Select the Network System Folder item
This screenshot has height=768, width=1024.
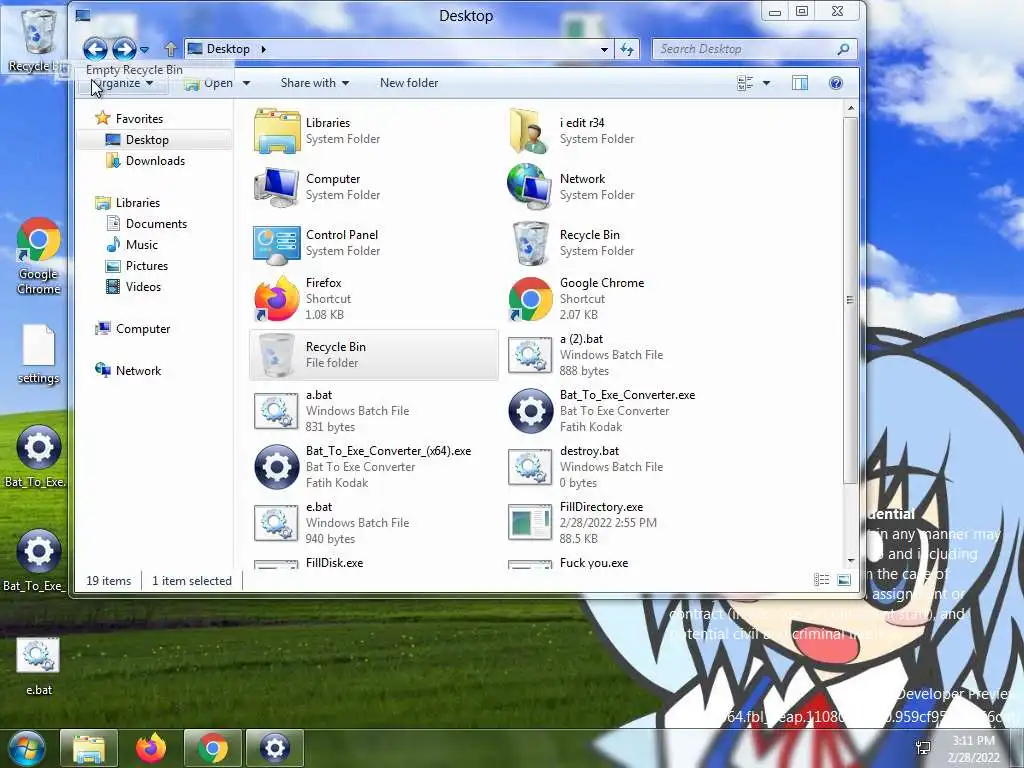[x=627, y=187]
